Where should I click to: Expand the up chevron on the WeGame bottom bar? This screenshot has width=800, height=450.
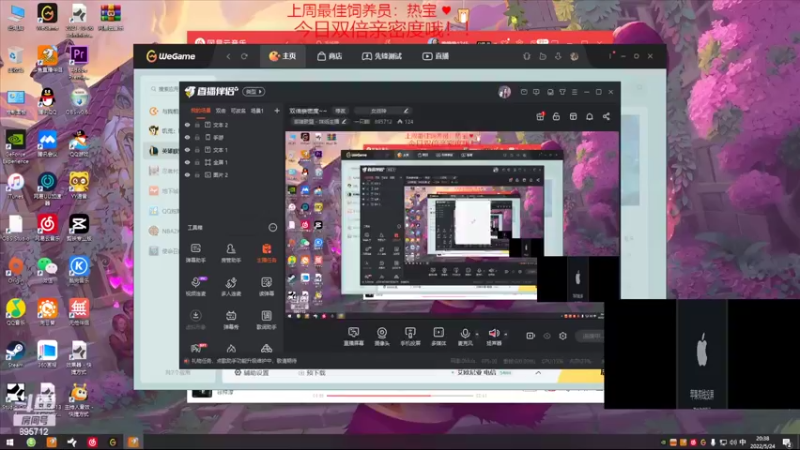point(538,373)
